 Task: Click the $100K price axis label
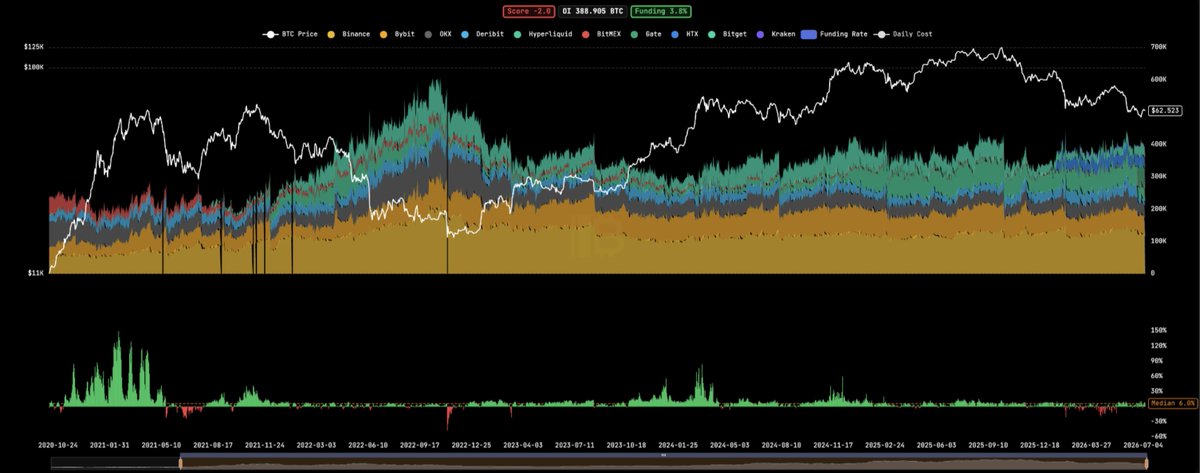[34, 67]
